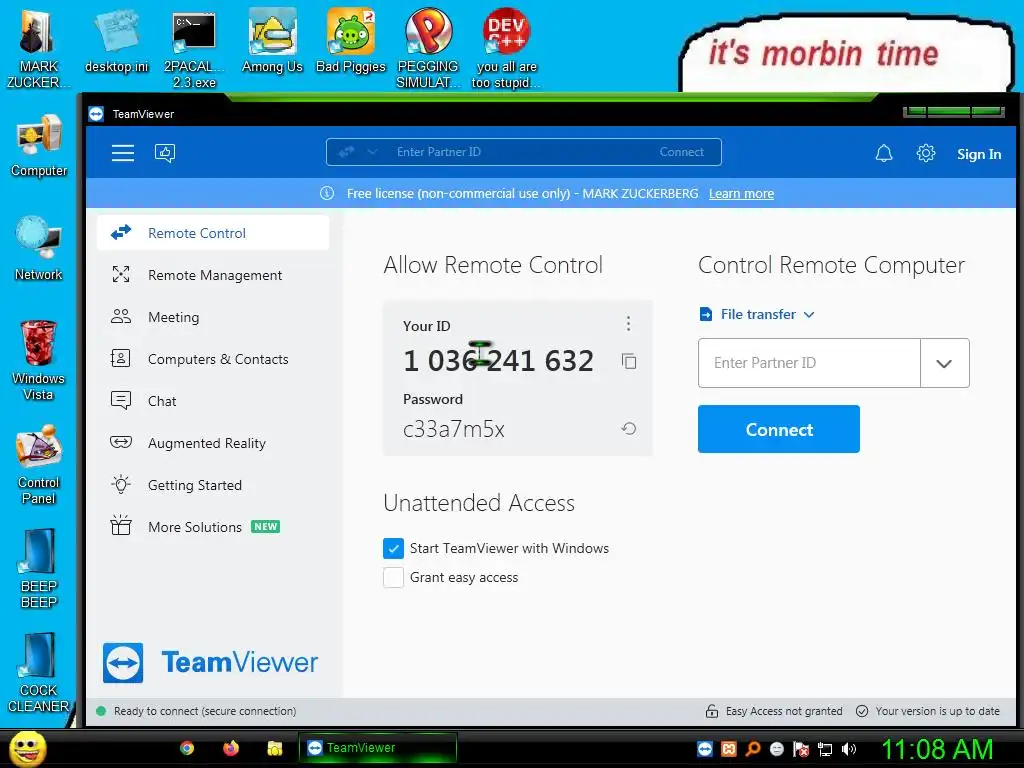Screen dimensions: 1024x768
Task: Click the blue Connect button
Action: point(778,429)
